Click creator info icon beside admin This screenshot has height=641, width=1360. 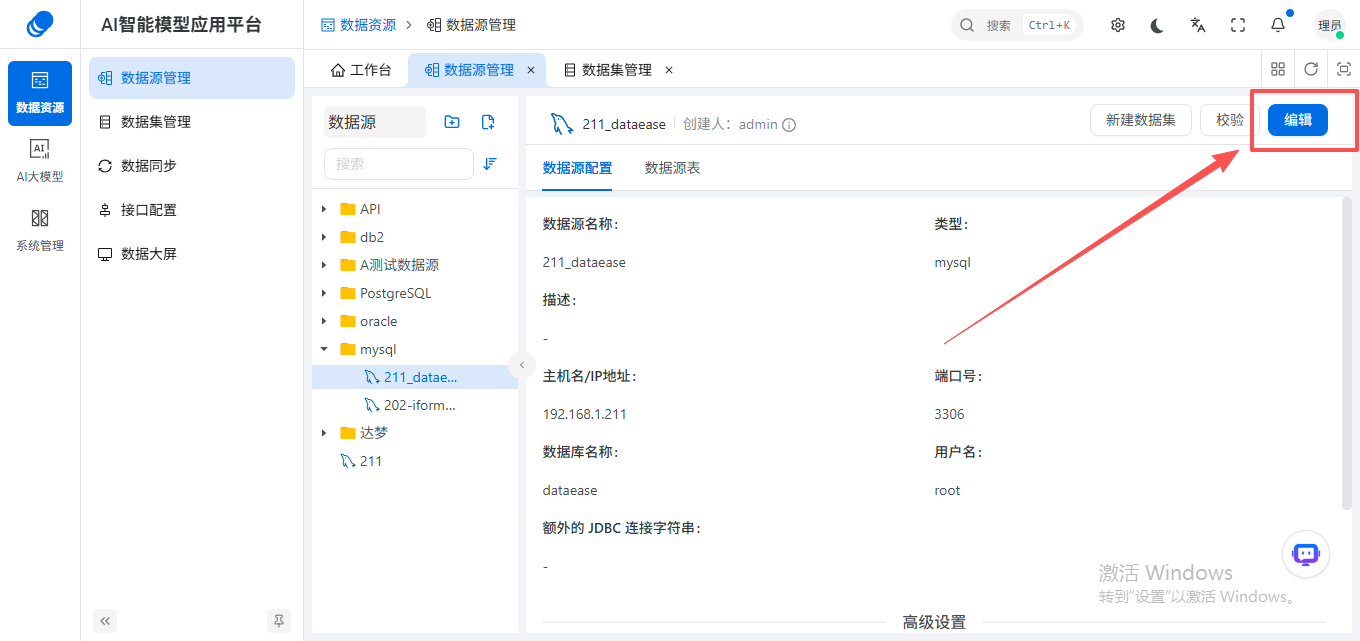coord(789,125)
